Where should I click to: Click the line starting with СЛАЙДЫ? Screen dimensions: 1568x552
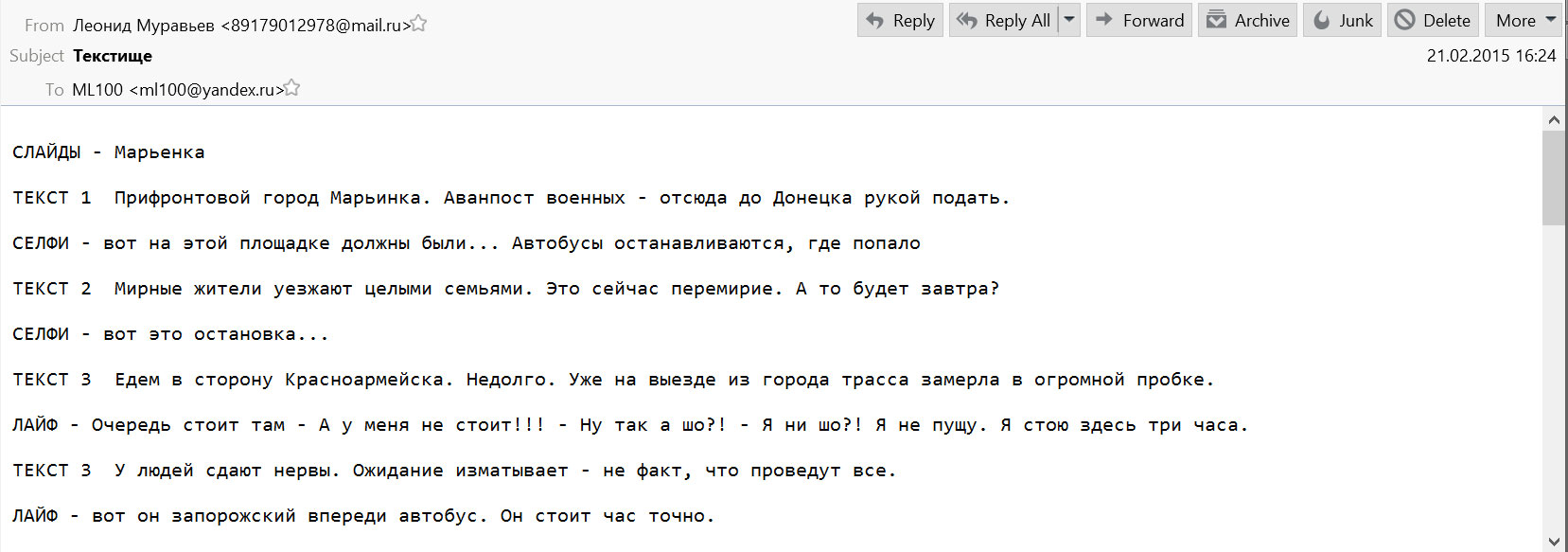[108, 152]
